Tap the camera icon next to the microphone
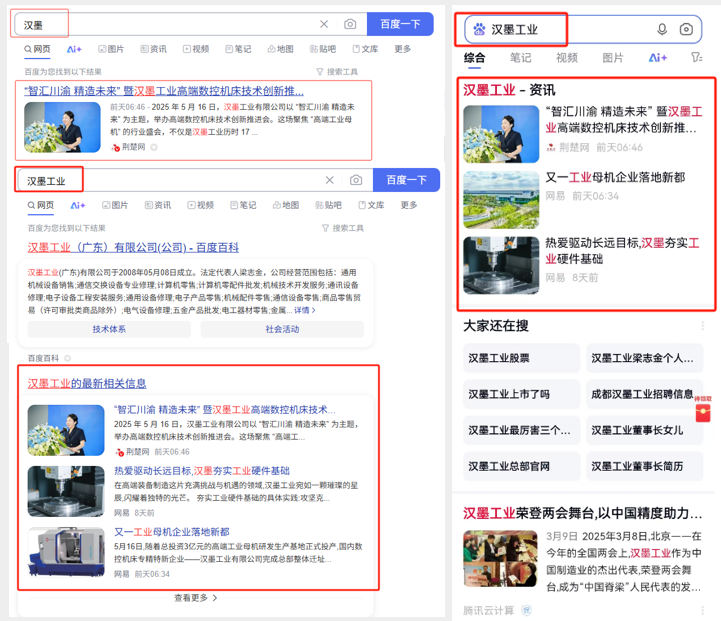Screen dimensions: 721x621 pyautogui.click(x=686, y=30)
